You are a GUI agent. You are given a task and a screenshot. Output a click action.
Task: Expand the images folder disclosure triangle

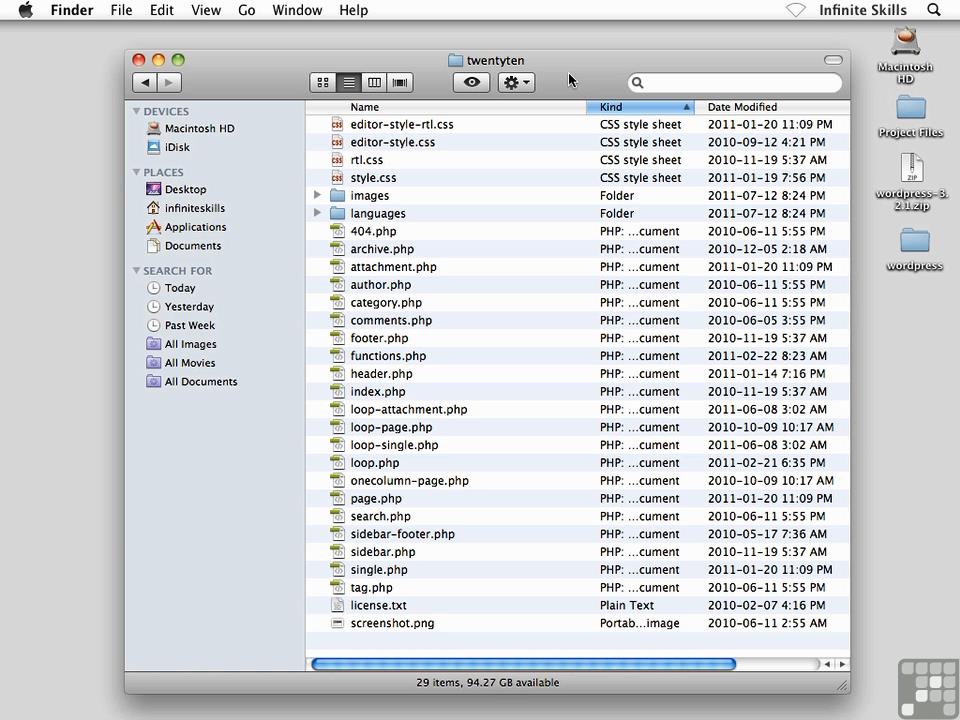click(x=317, y=195)
